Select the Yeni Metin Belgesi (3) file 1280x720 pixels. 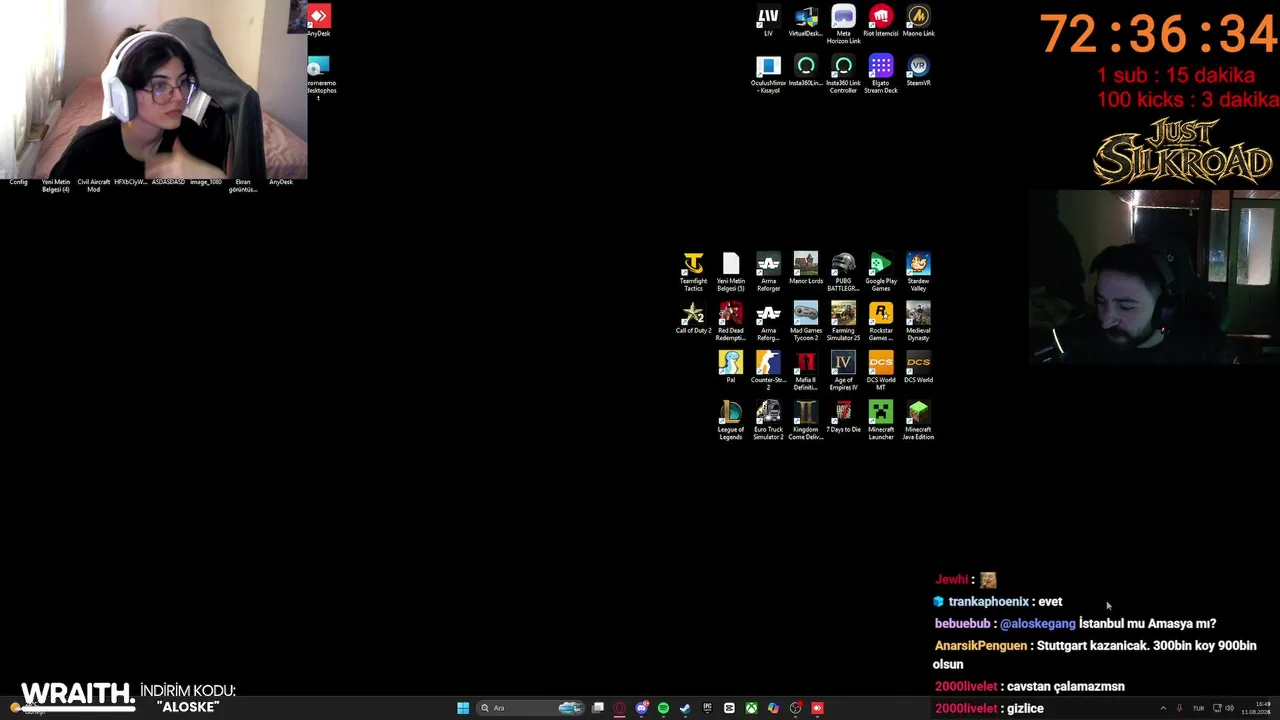[731, 272]
